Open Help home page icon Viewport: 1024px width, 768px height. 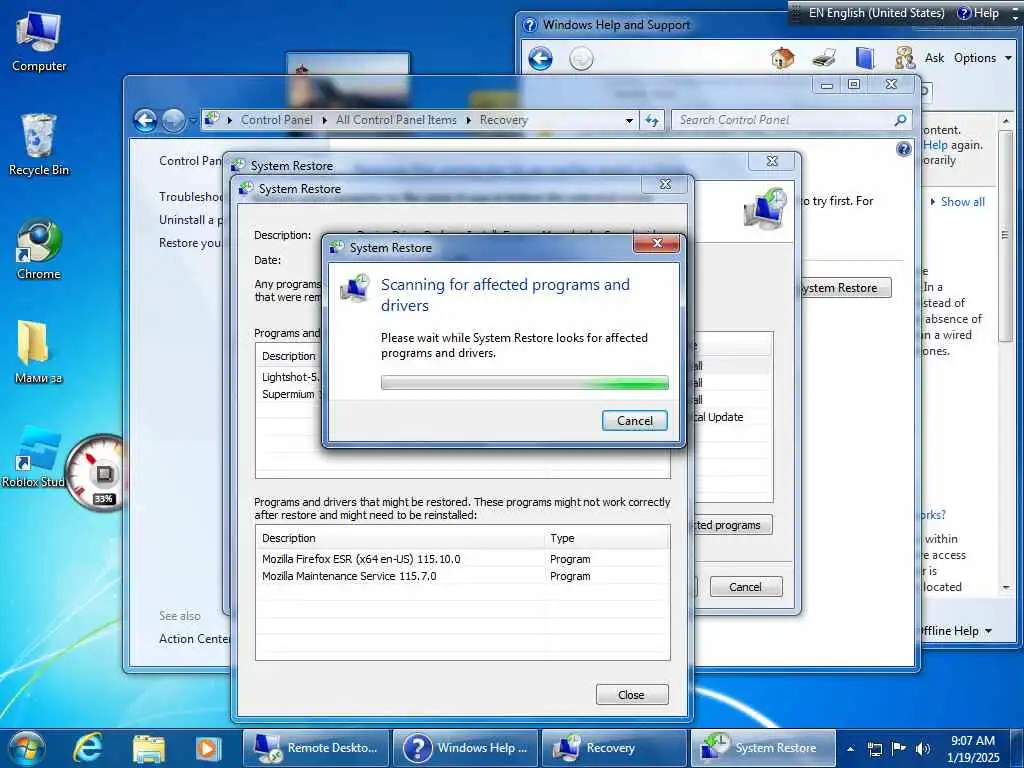tap(782, 58)
